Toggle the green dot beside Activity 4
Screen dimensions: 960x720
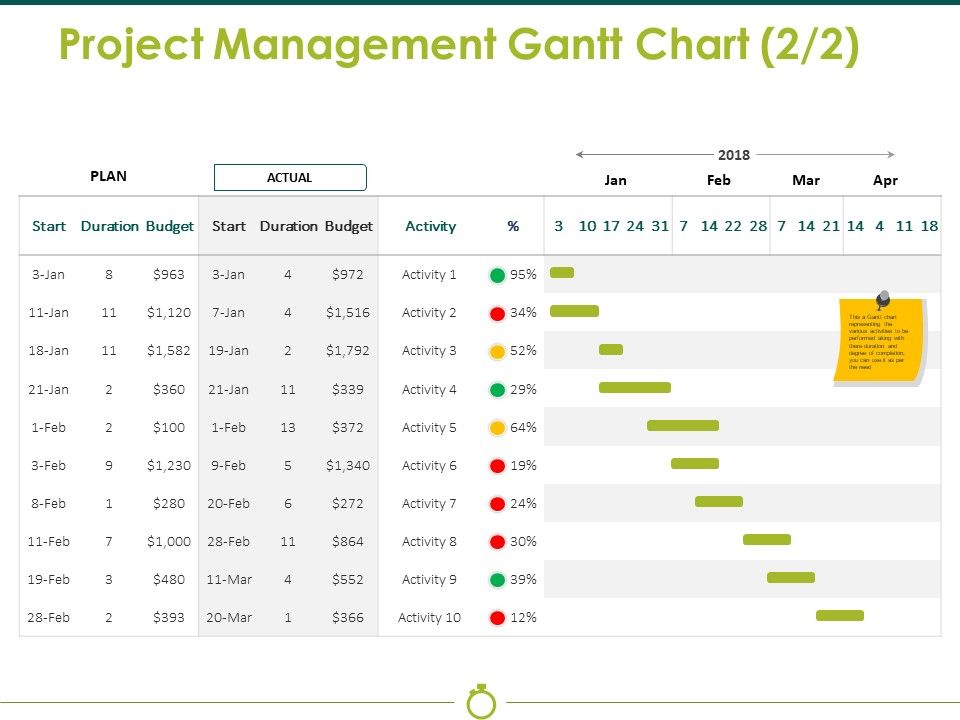pos(498,388)
